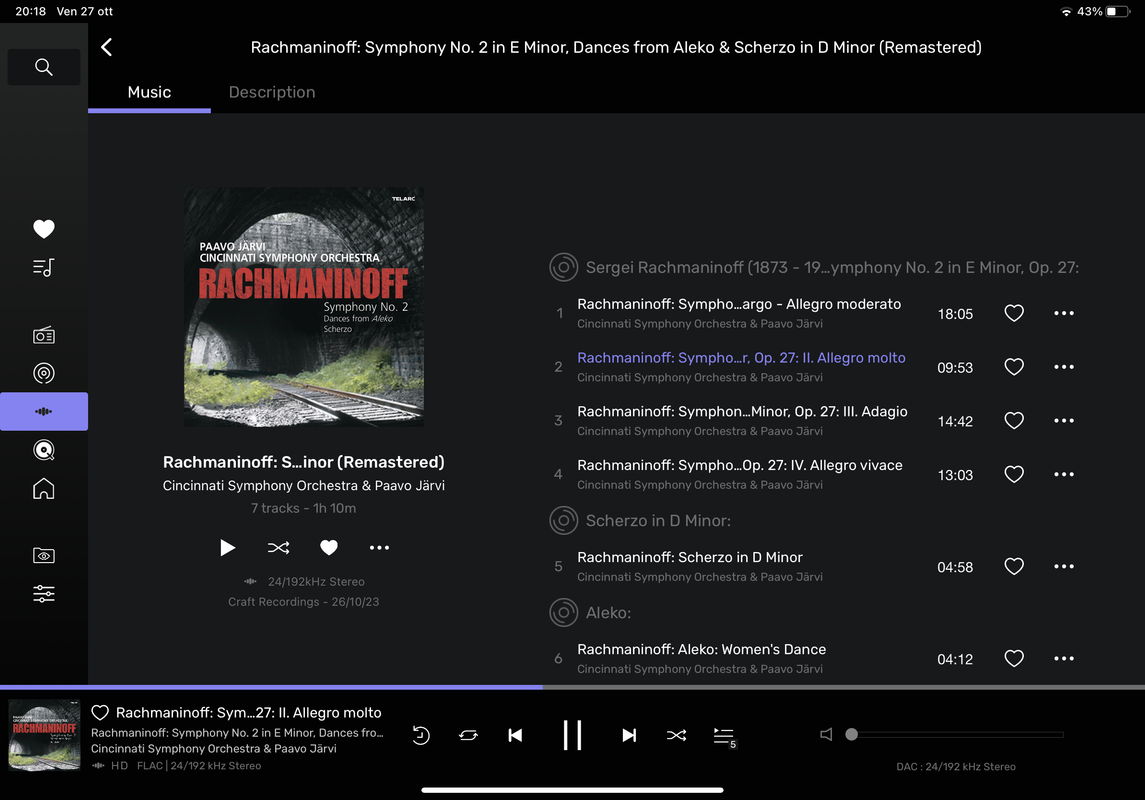The height and width of the screenshot is (800, 1145).
Task: Shuffle the album under the cover
Action: [x=278, y=547]
